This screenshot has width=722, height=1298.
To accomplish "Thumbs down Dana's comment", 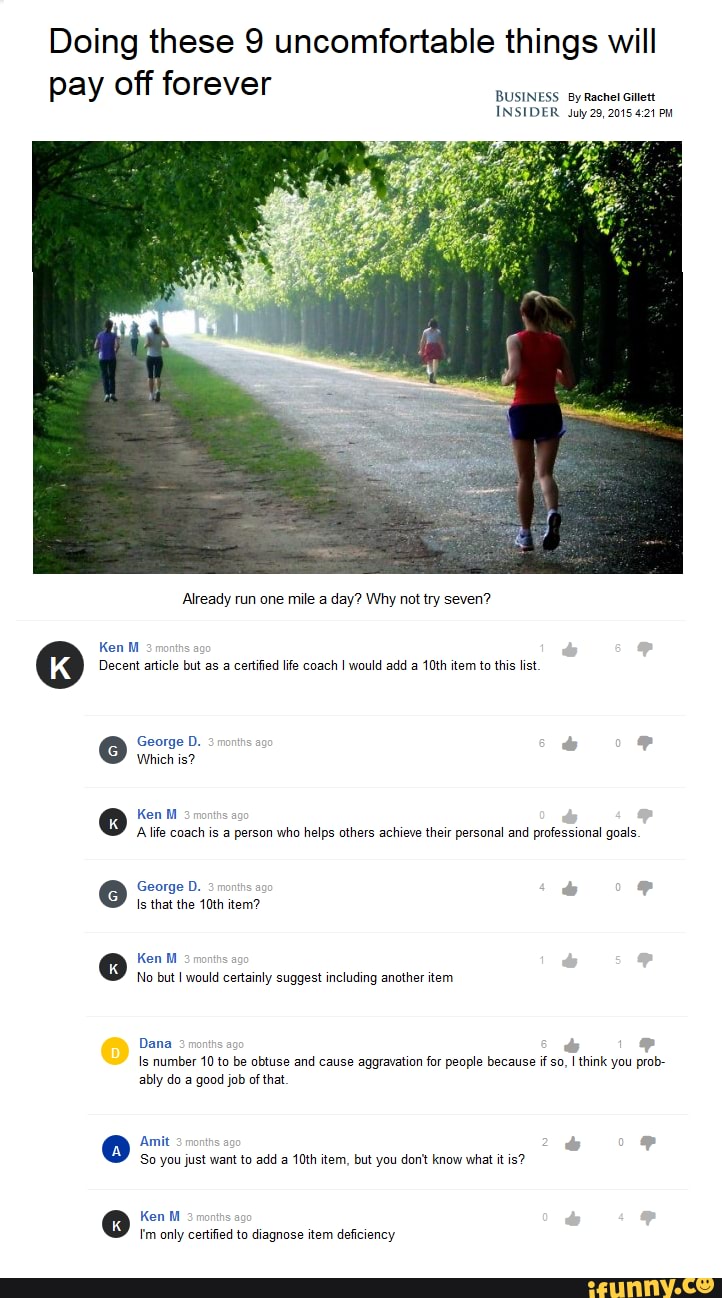I will [647, 1045].
